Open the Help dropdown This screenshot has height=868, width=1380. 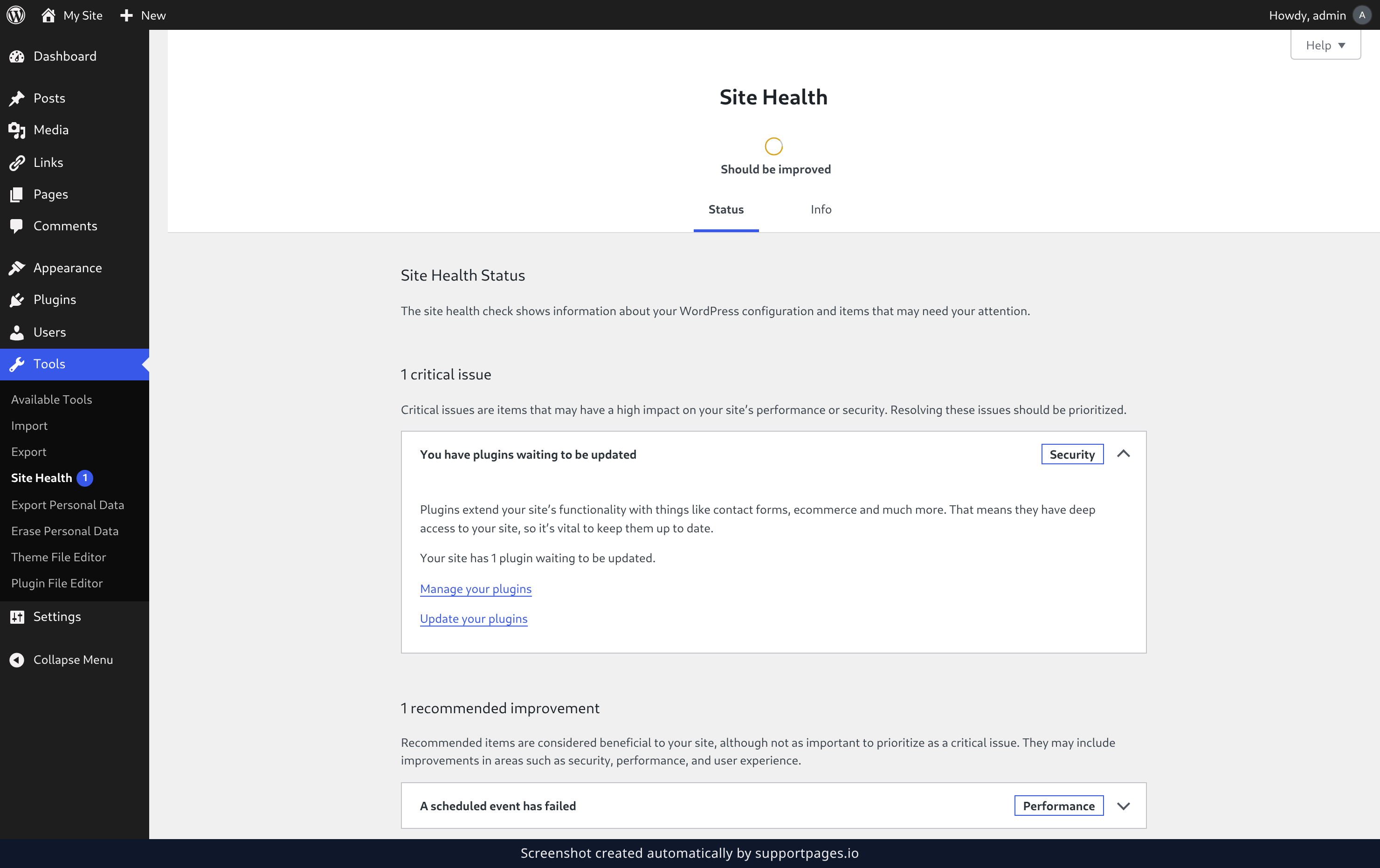pyautogui.click(x=1325, y=45)
